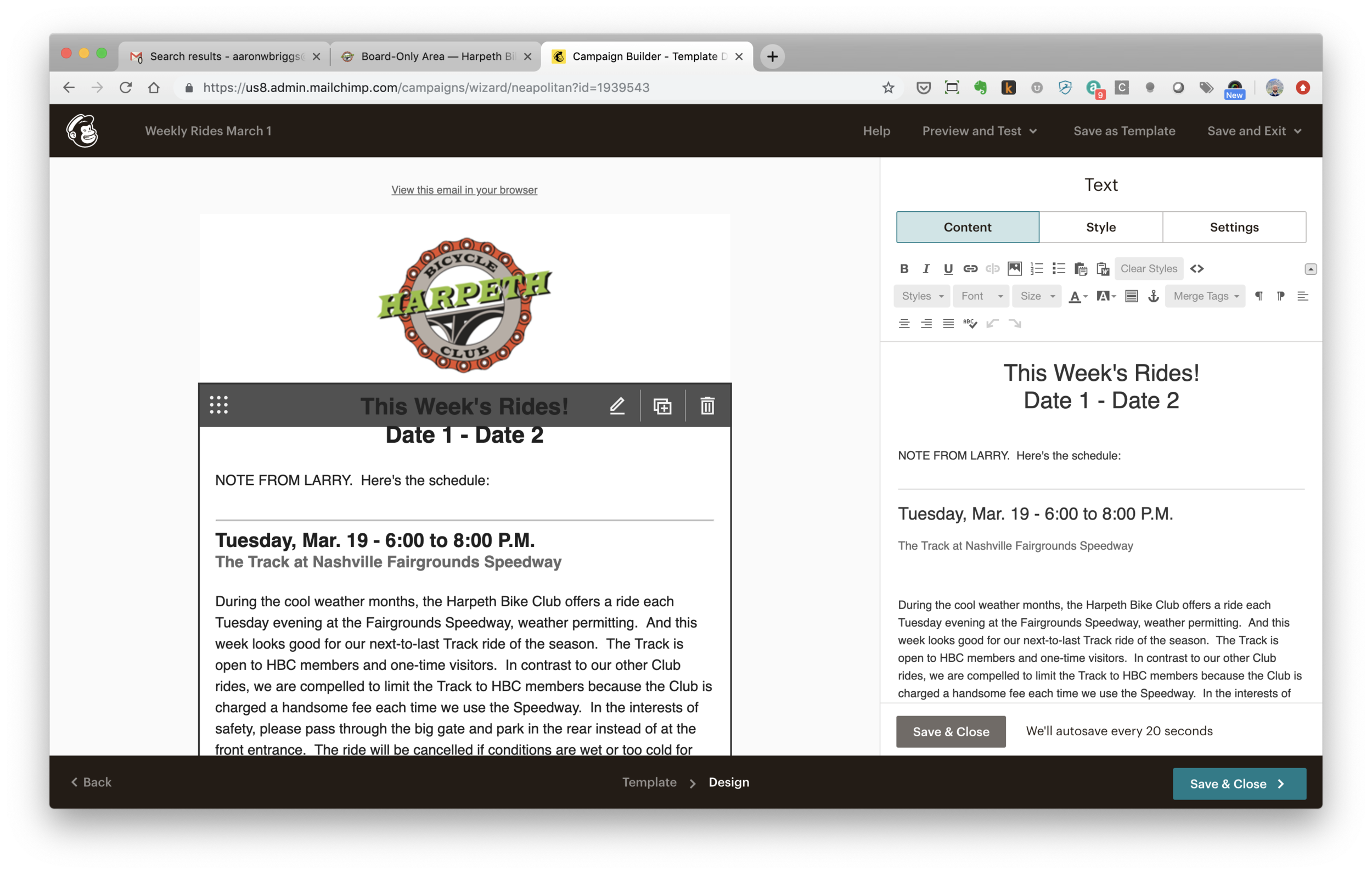Switch to the Board-Only Area tab
Image resolution: width=1372 pixels, height=874 pixels.
[x=436, y=57]
